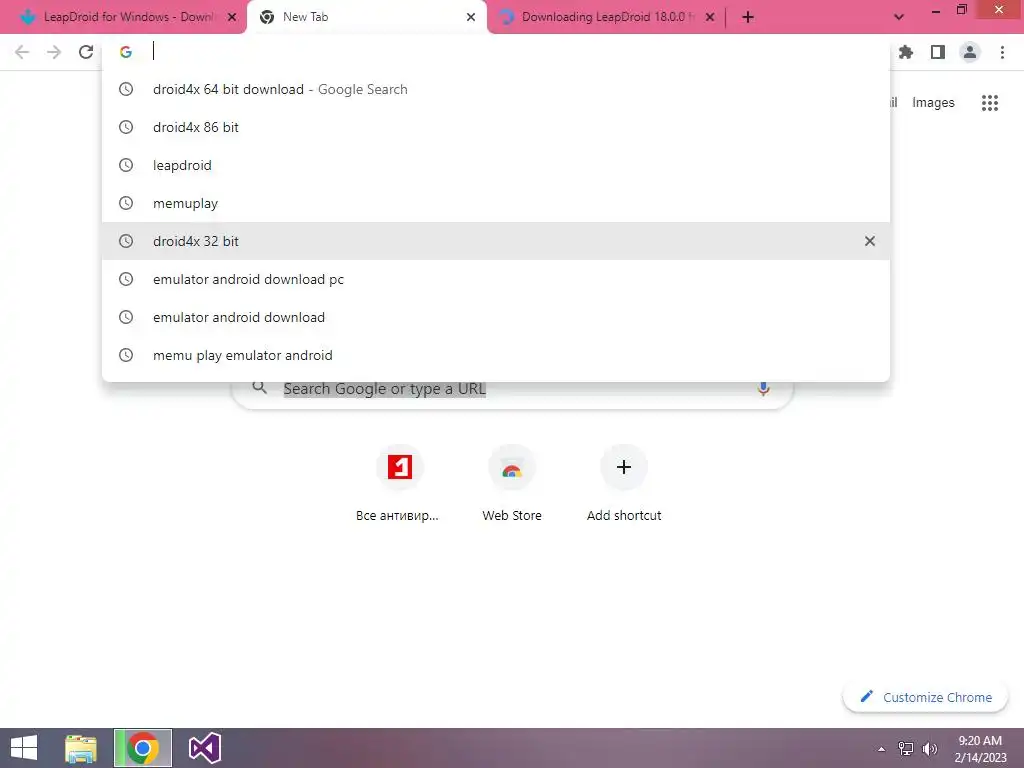
Task: Click the Chrome taskbar icon
Action: (x=143, y=748)
